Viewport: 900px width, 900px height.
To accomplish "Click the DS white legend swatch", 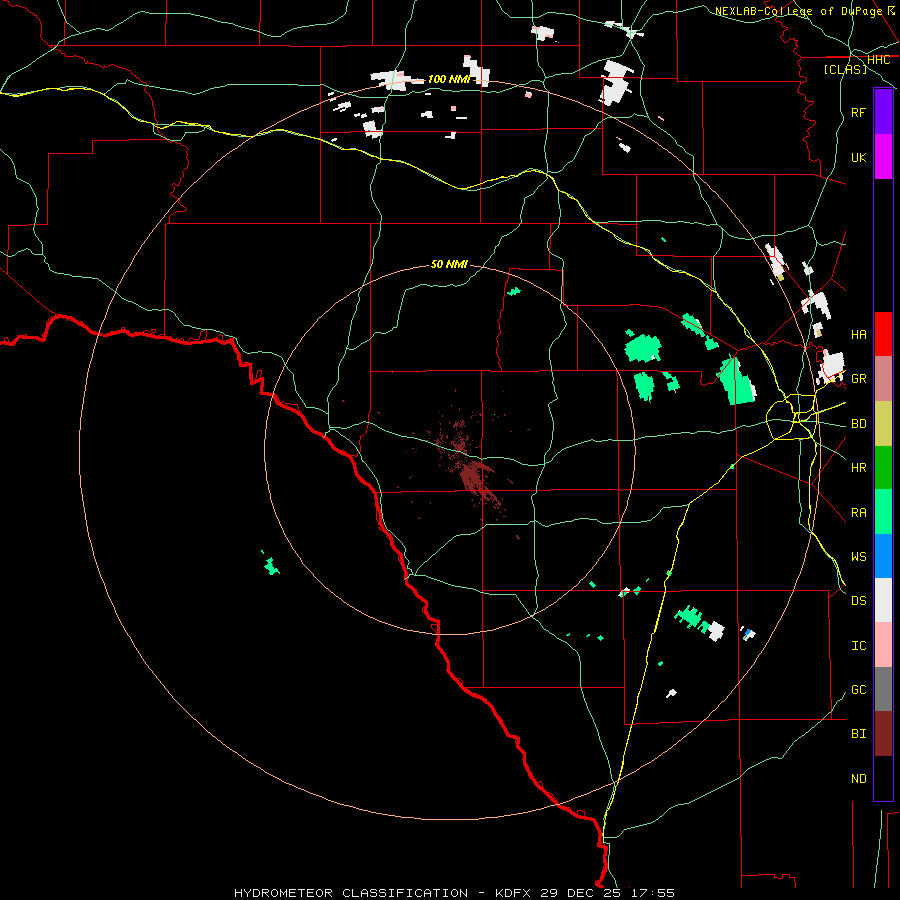I will point(883,600).
